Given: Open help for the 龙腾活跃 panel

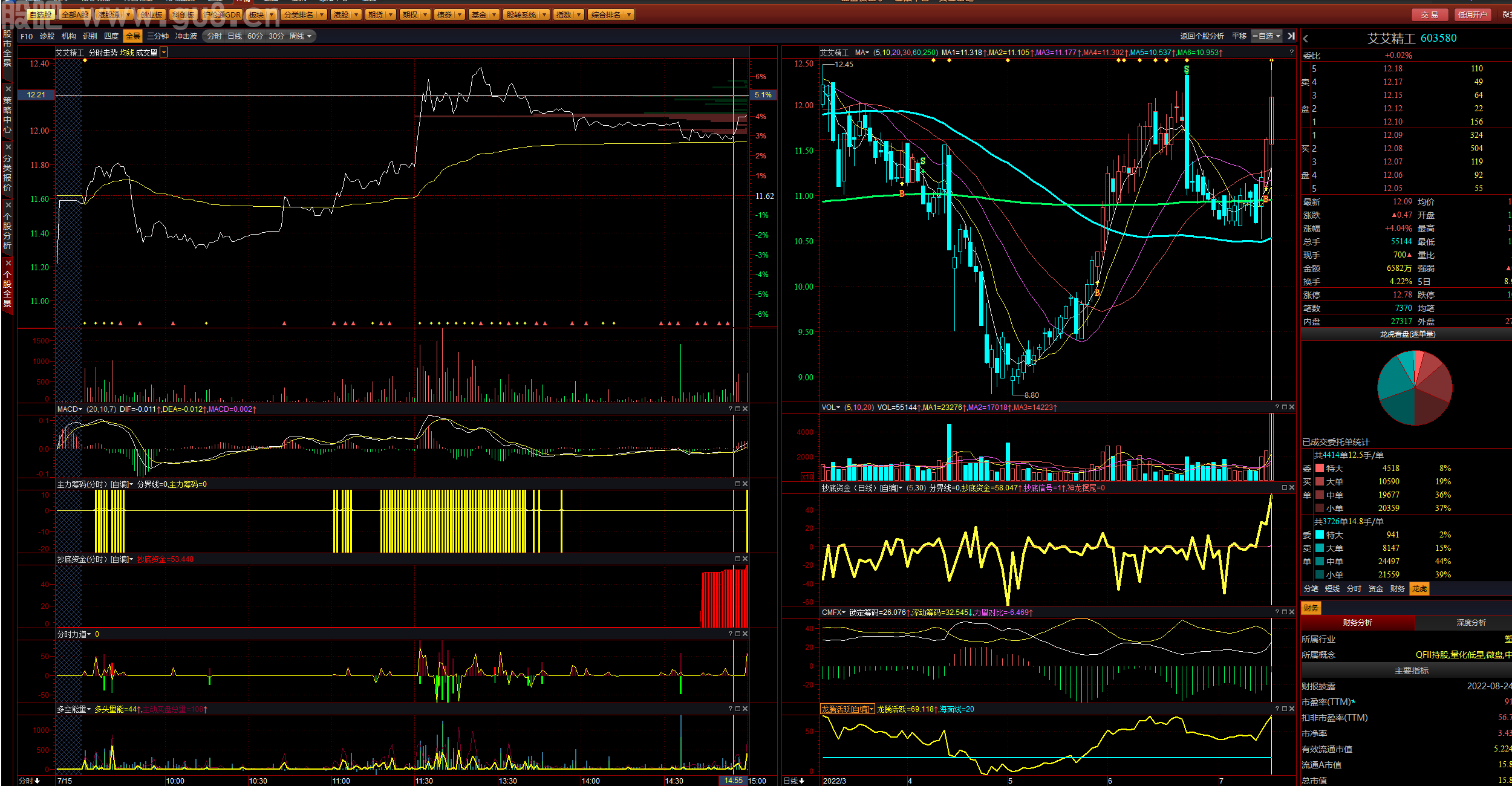Looking at the screenshot, I should click(x=1277, y=709).
